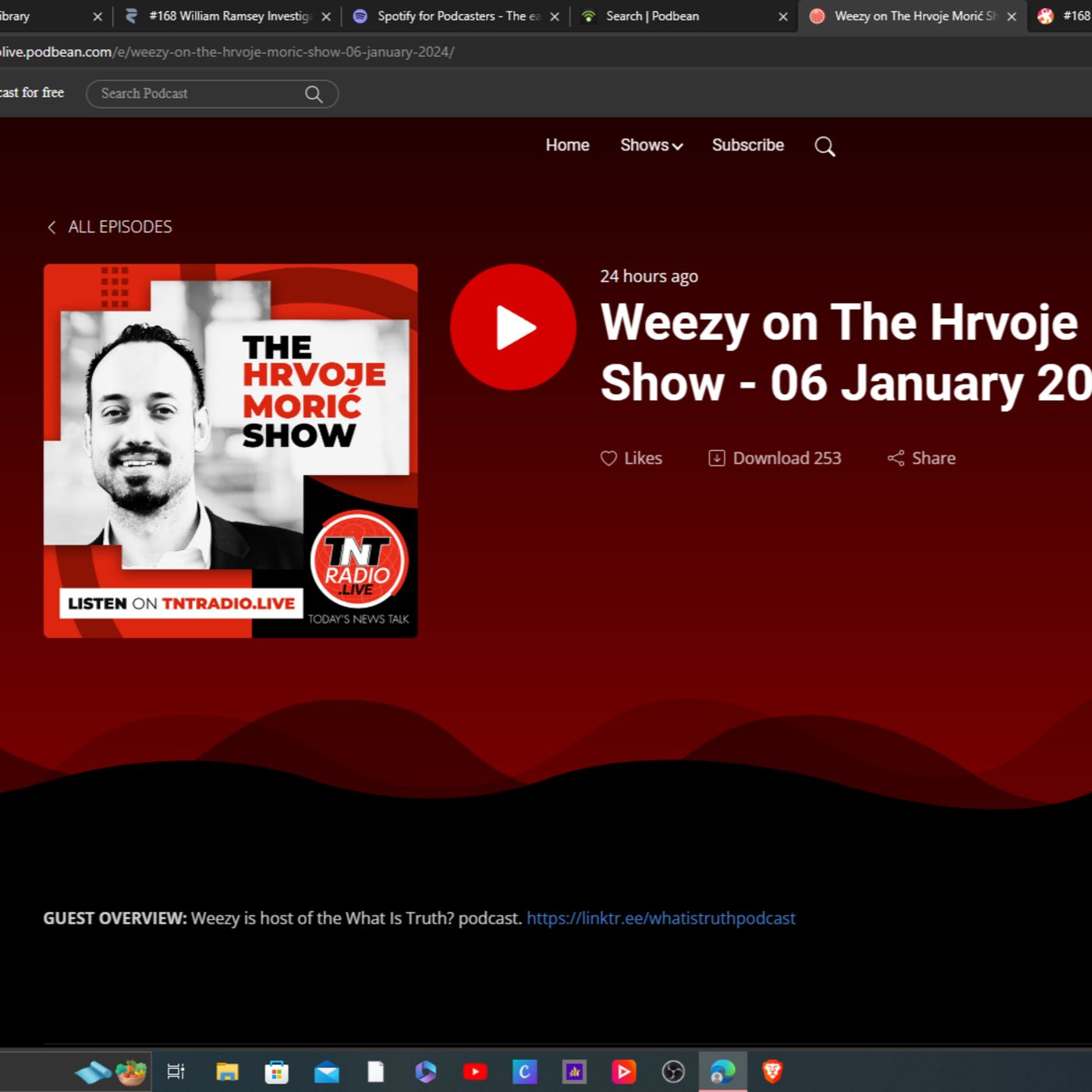Open the Subscribe menu item
The height and width of the screenshot is (1092, 1092).
[x=747, y=145]
